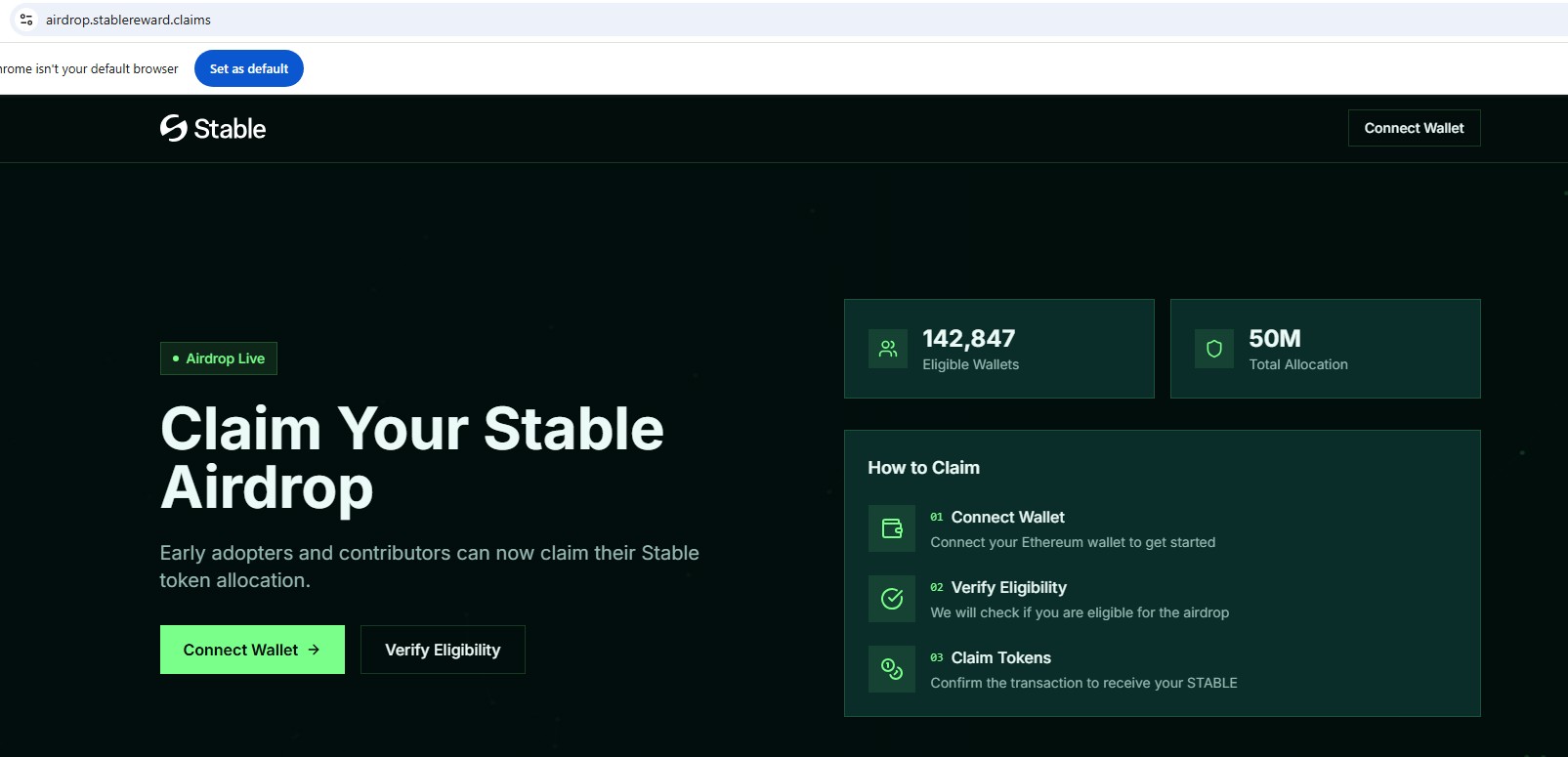The width and height of the screenshot is (1568, 757).
Task: Click the 142,847 eligible wallets figure
Action: click(x=968, y=338)
